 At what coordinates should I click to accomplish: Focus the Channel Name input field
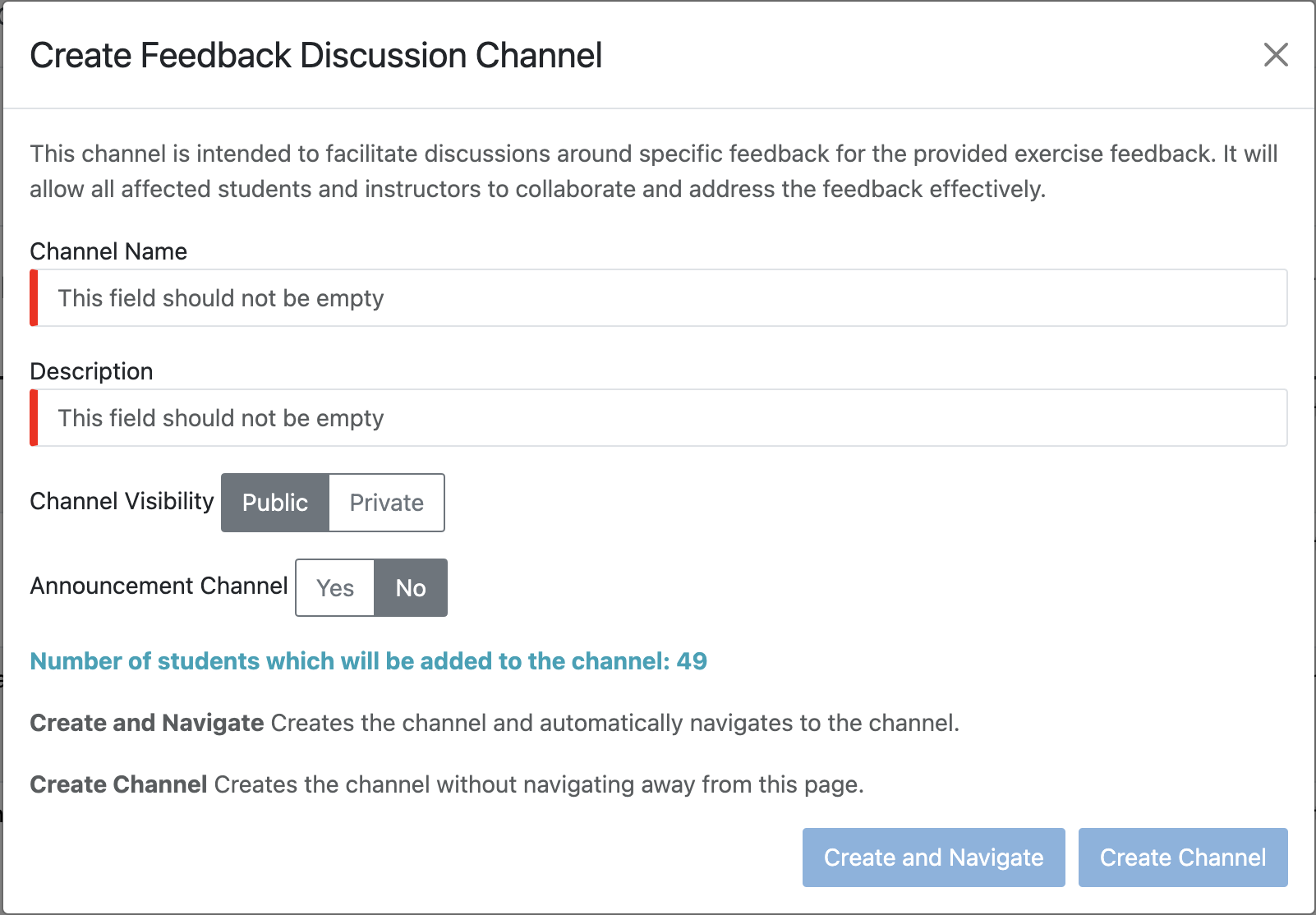(x=657, y=298)
